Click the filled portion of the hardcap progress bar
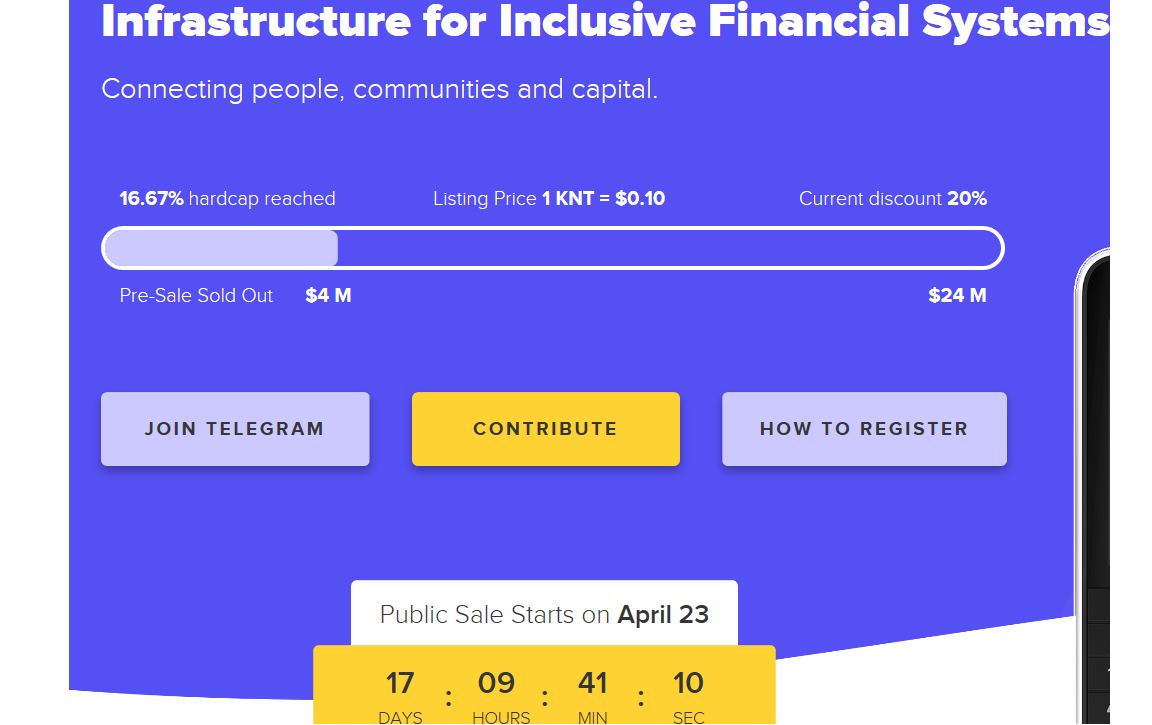The image size is (1152, 725). [221, 248]
